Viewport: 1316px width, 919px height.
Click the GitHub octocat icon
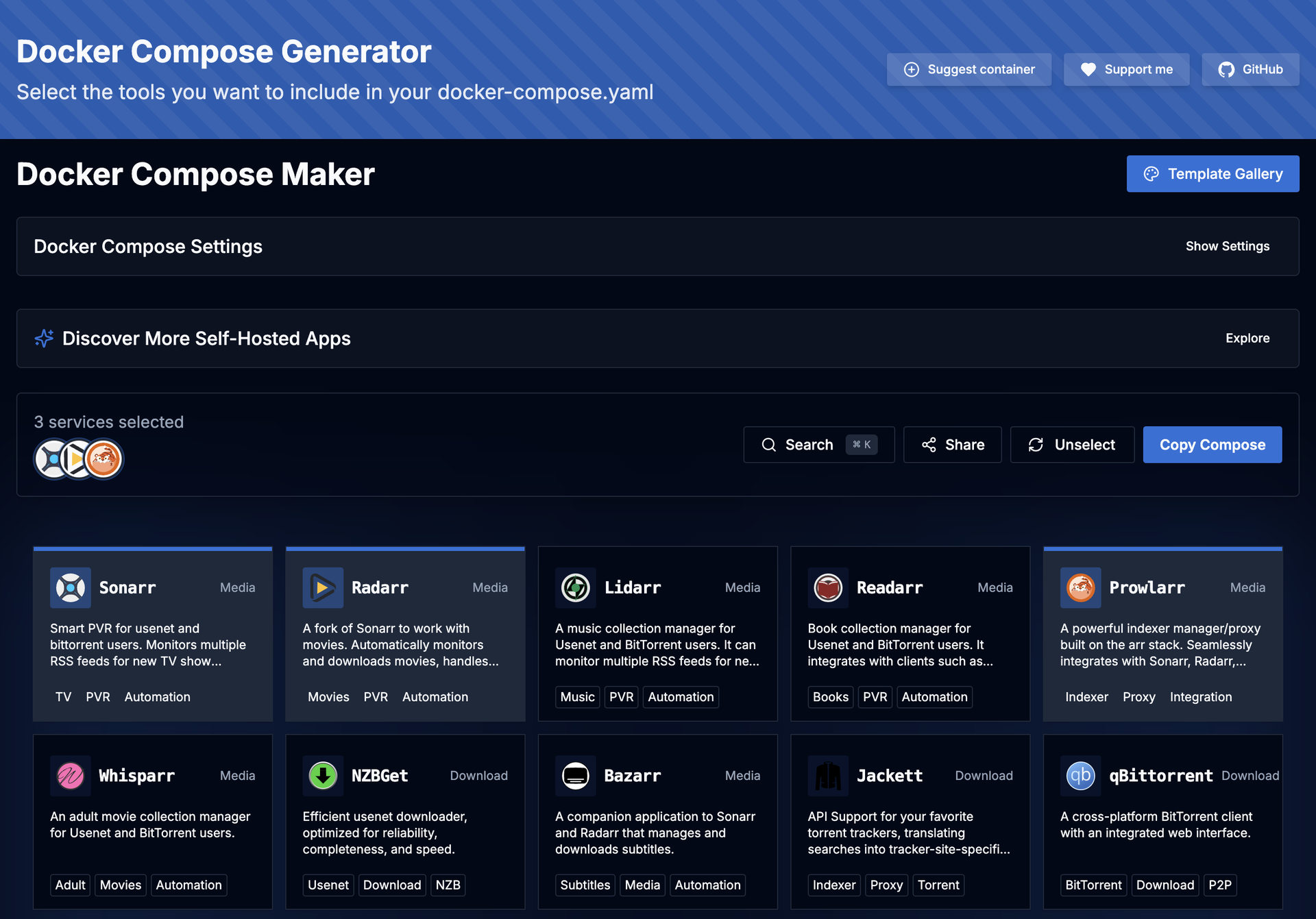1226,69
